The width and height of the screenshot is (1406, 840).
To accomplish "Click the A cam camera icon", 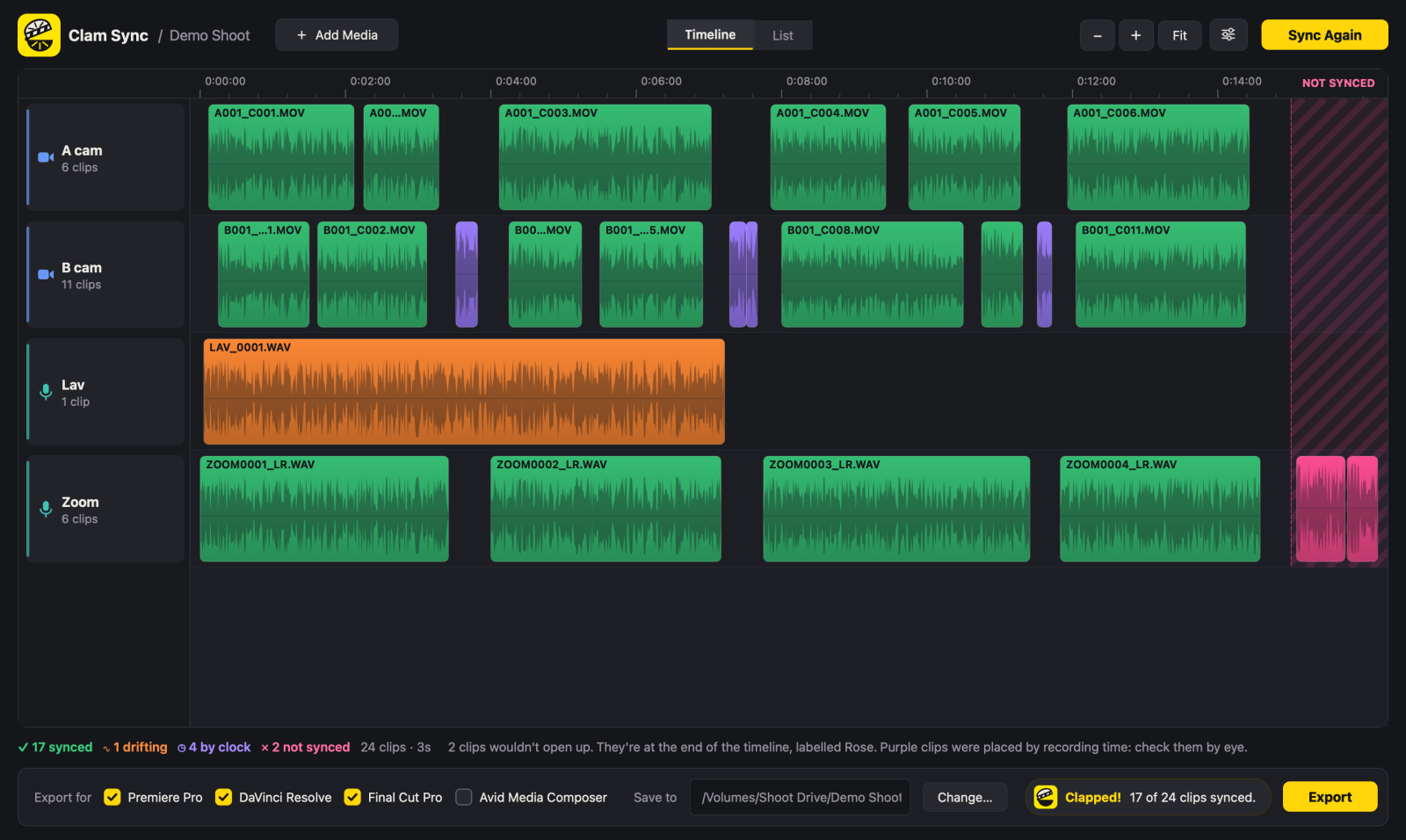I will (x=46, y=157).
